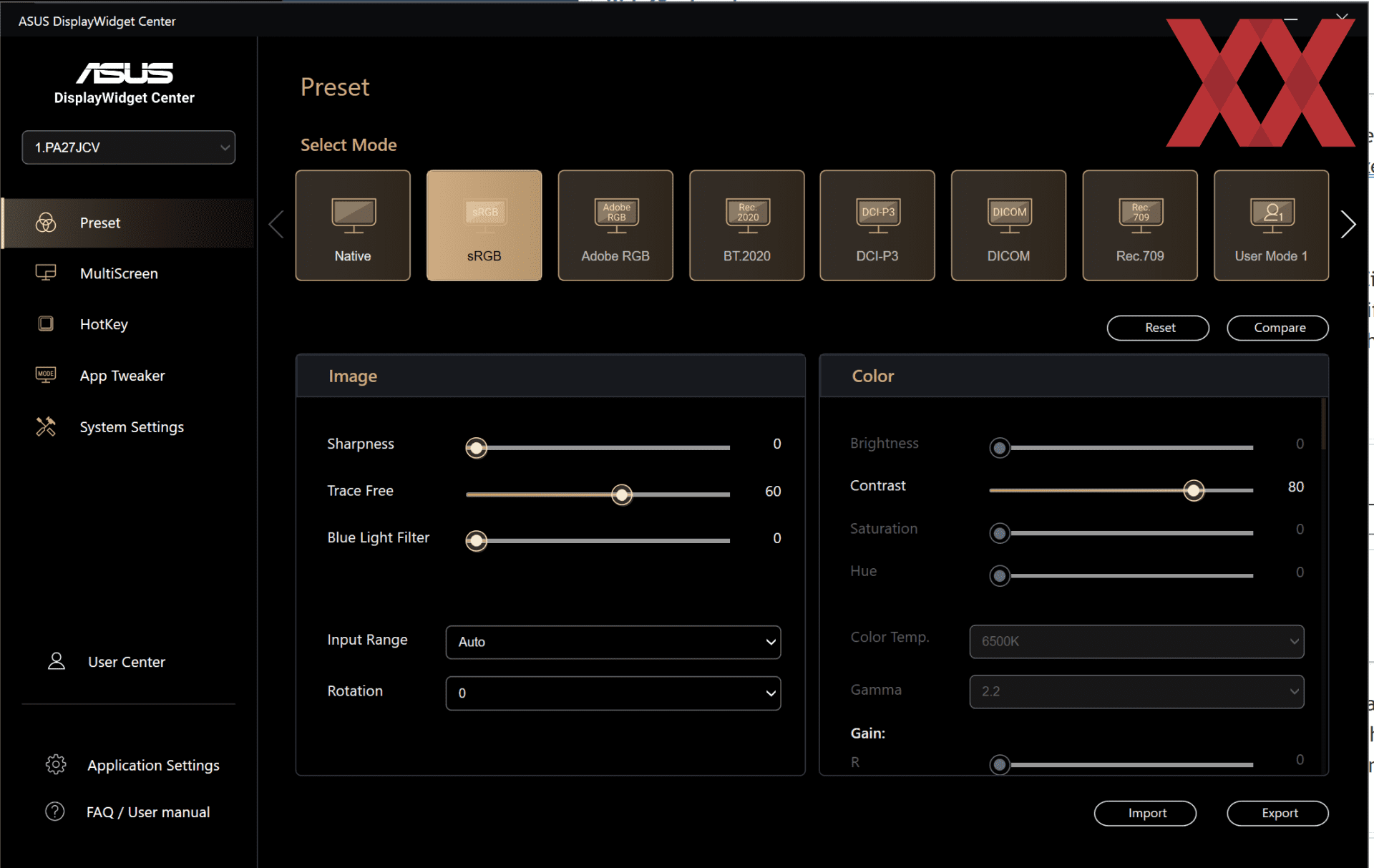Open the Rotation dropdown
1374x868 pixels.
click(x=613, y=693)
